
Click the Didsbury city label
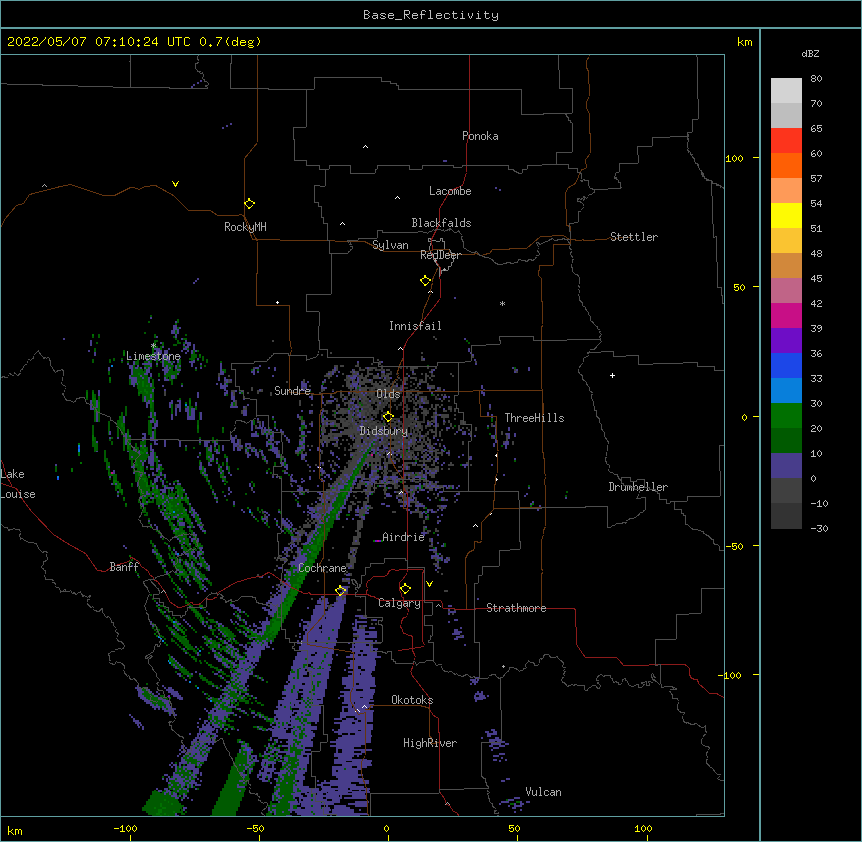tap(384, 431)
